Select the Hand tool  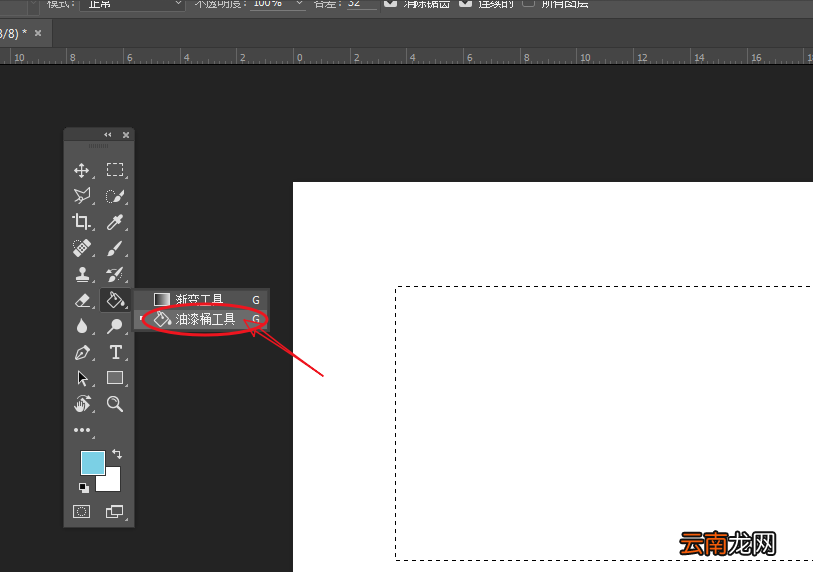coord(81,404)
